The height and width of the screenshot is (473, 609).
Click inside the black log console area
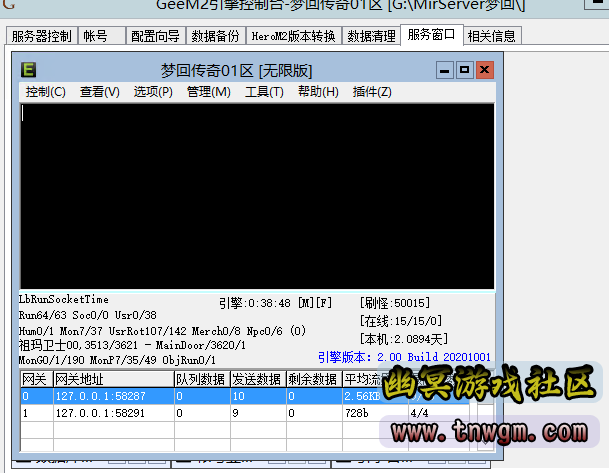pyautogui.click(x=257, y=196)
